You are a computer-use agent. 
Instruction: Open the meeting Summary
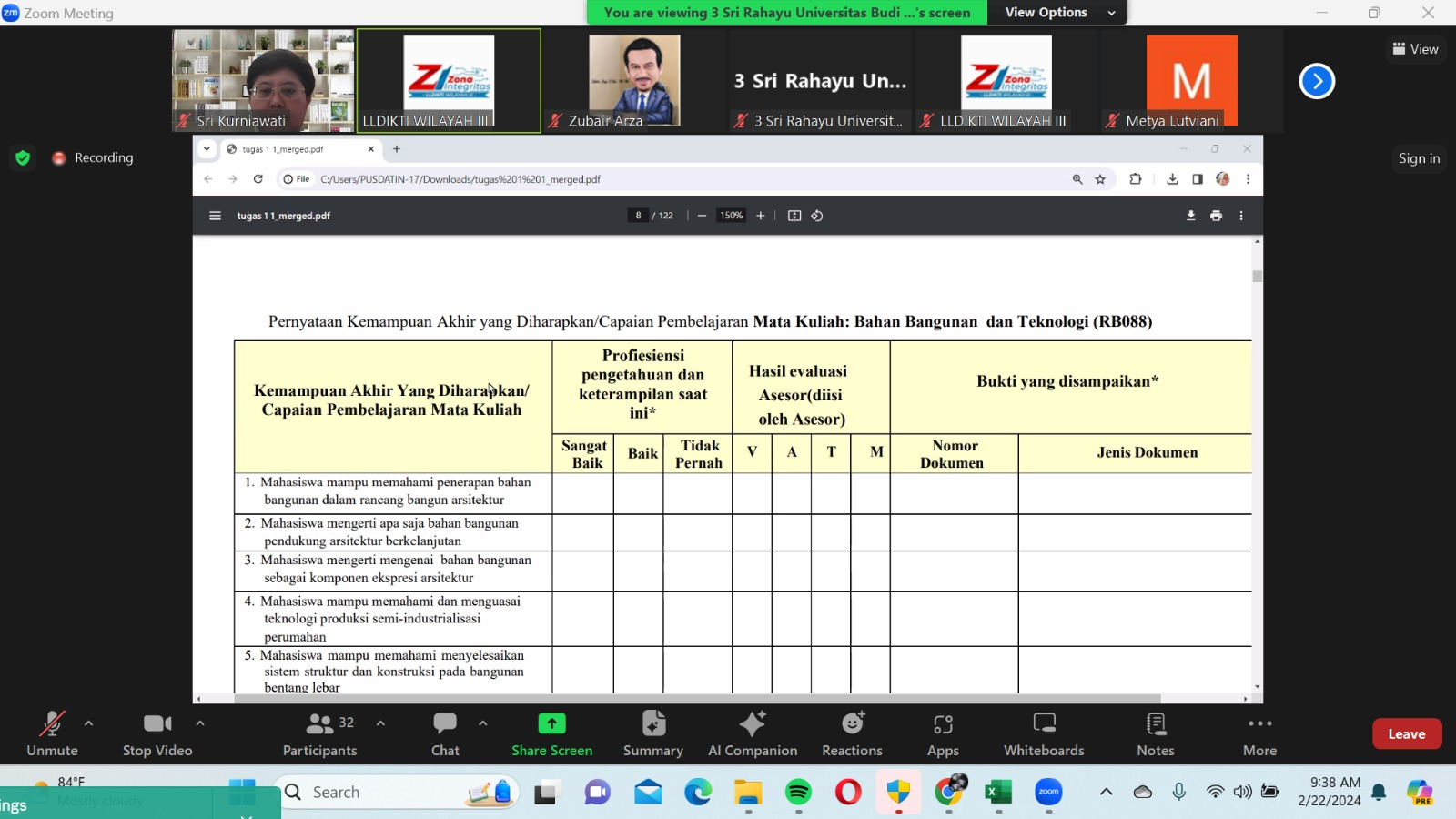[x=653, y=733]
